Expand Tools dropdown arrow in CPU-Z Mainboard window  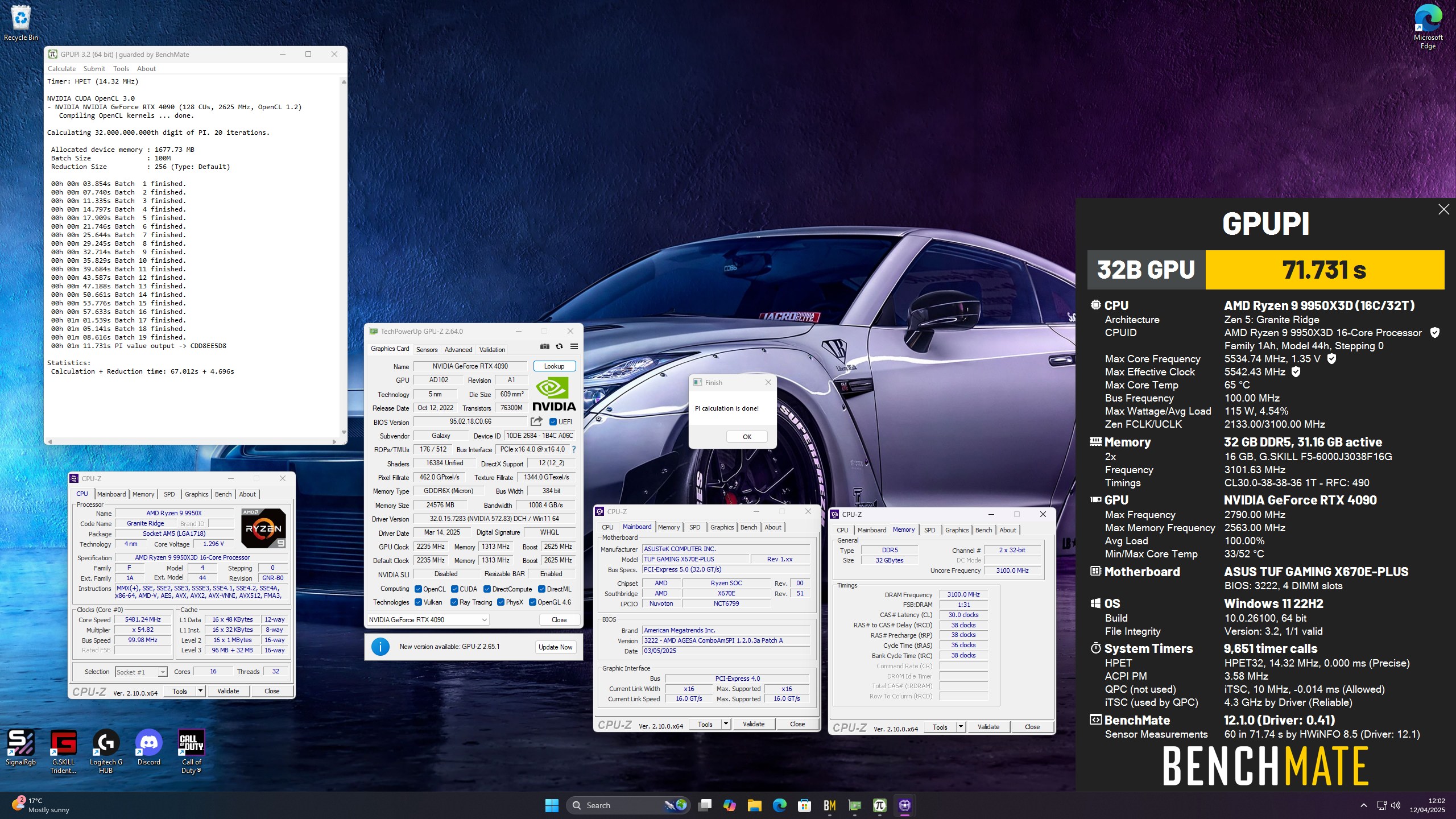pos(726,724)
